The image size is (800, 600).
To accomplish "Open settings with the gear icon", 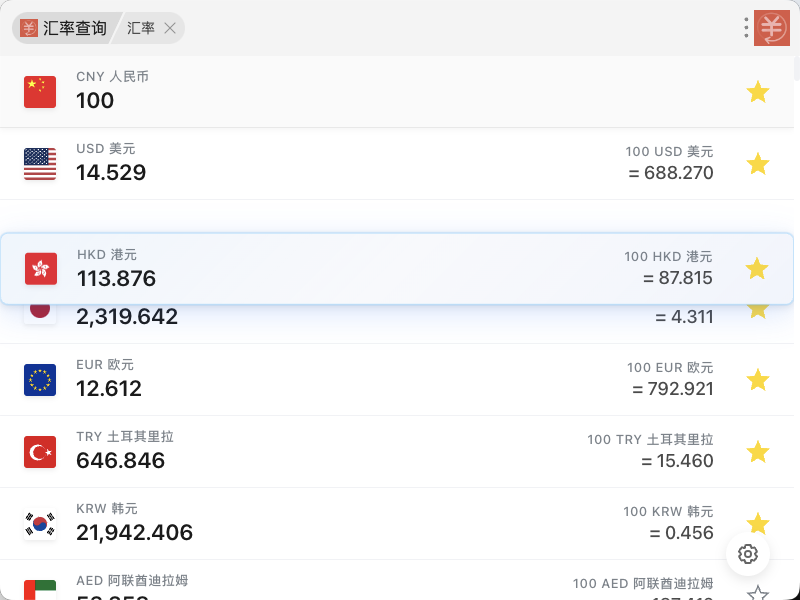I will coord(748,554).
